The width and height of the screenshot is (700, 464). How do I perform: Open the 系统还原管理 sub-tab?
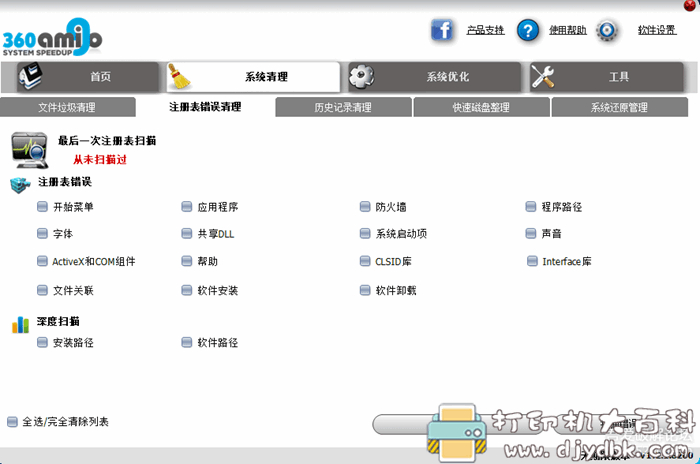[619, 107]
